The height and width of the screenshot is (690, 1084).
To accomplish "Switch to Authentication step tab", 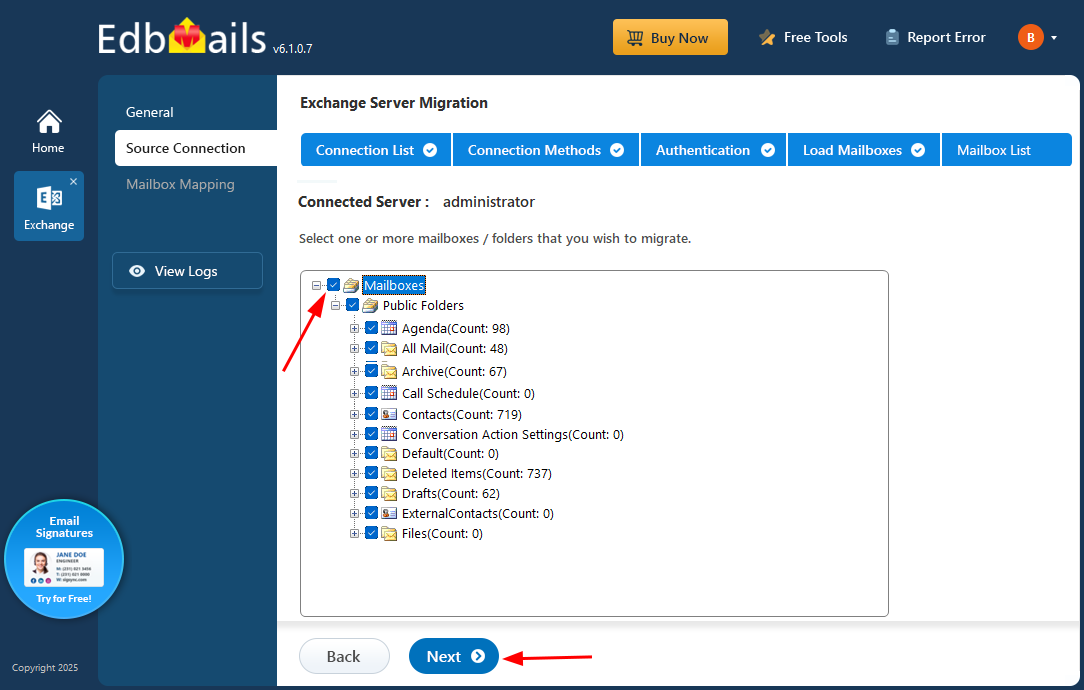I will (714, 150).
